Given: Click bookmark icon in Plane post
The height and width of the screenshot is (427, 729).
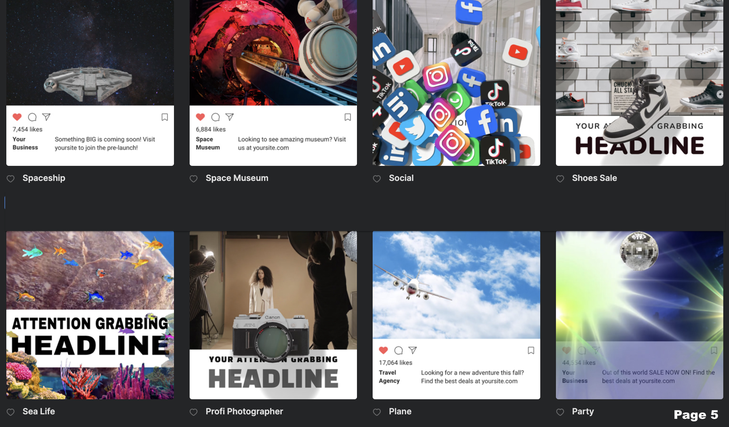Looking at the screenshot, I should pyautogui.click(x=531, y=351).
